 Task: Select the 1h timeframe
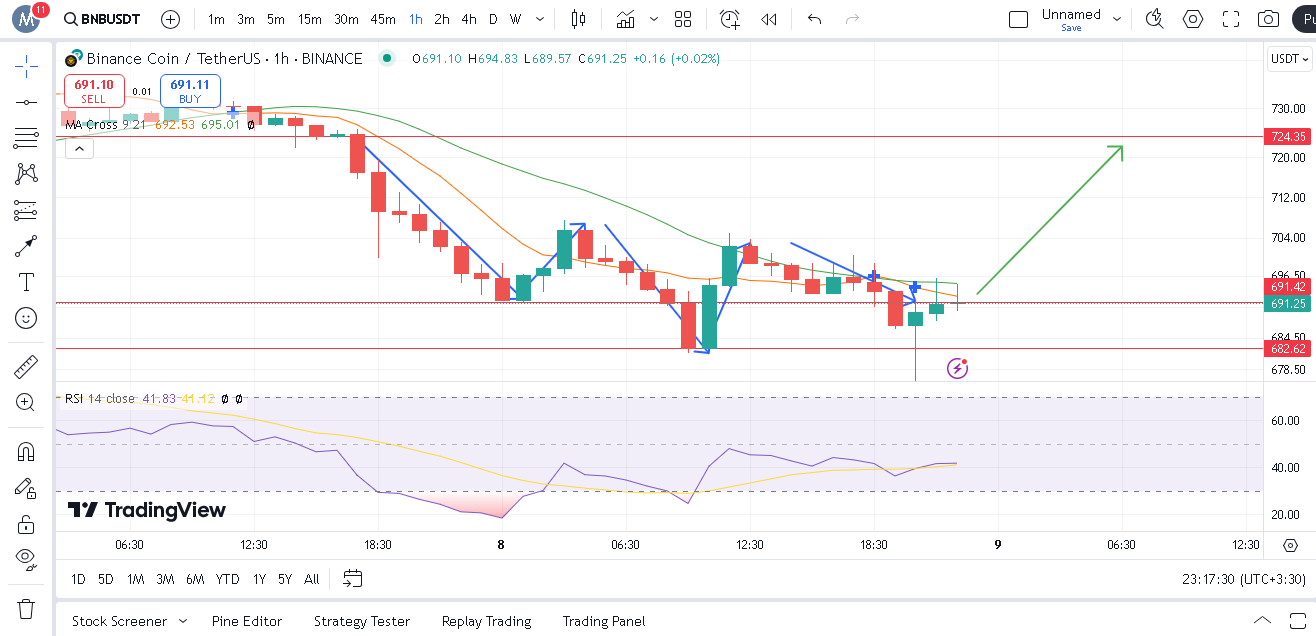[x=416, y=19]
